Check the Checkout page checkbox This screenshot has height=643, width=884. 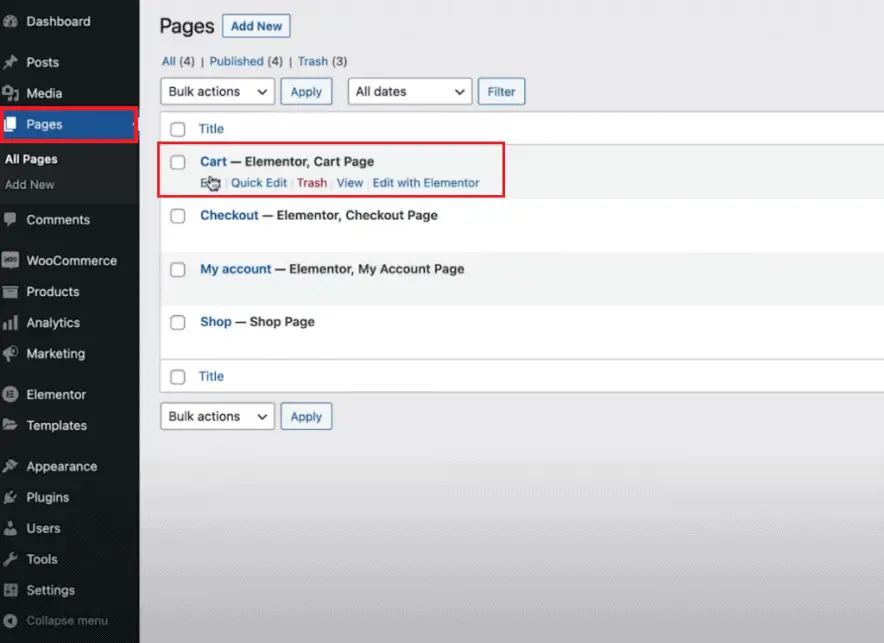point(178,216)
